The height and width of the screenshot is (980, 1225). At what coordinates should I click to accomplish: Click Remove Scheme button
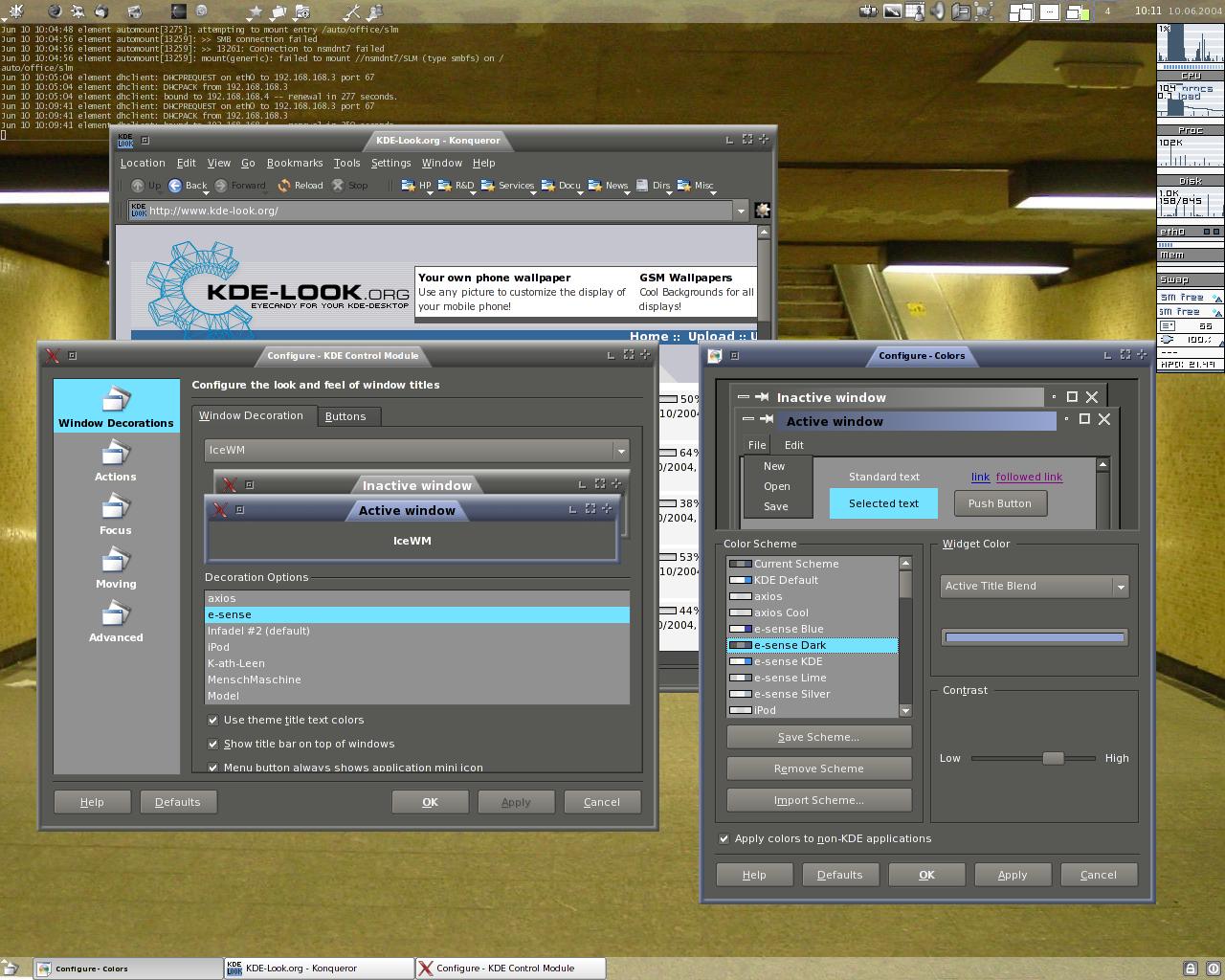818,768
